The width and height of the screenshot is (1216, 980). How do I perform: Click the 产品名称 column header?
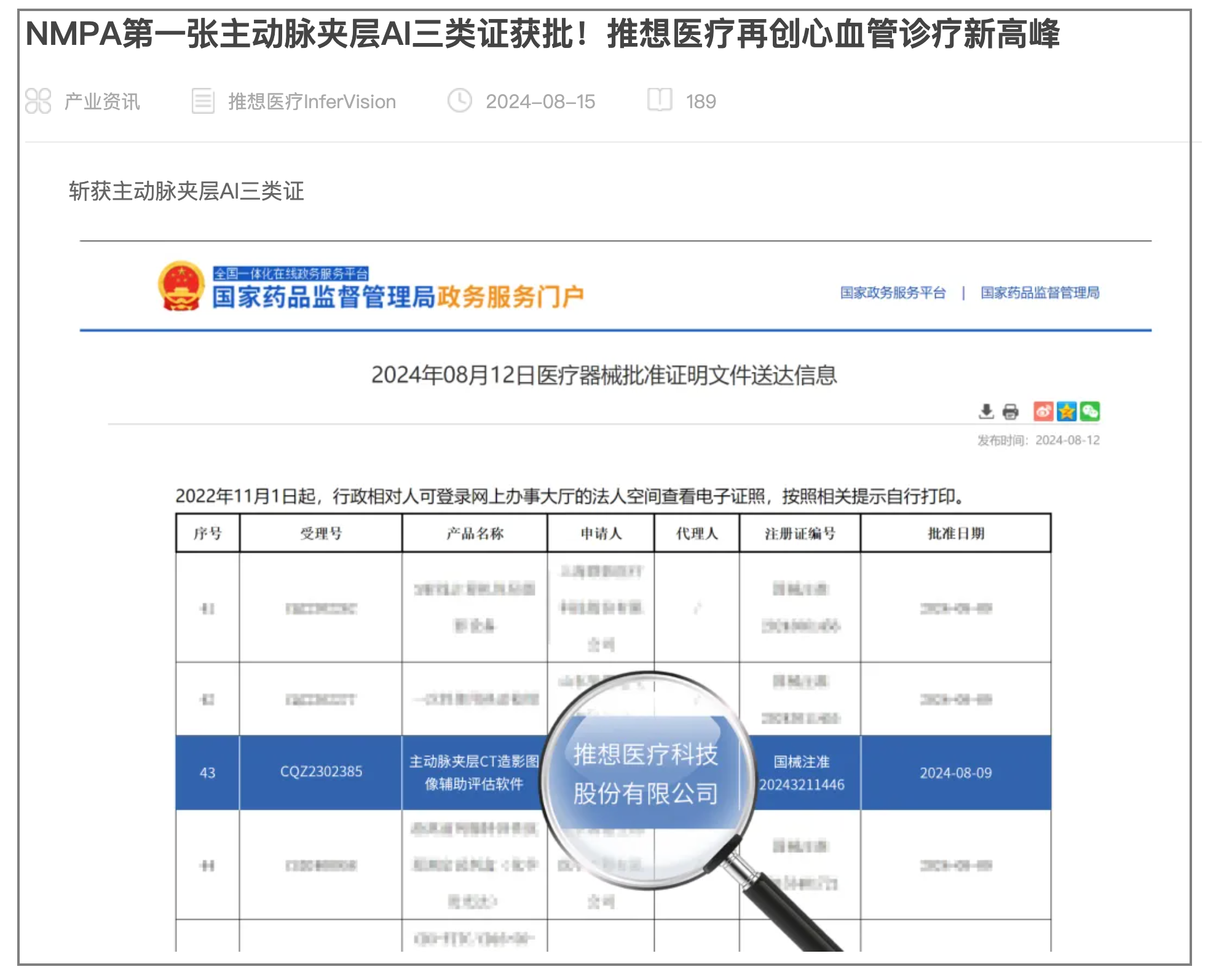coord(475,534)
